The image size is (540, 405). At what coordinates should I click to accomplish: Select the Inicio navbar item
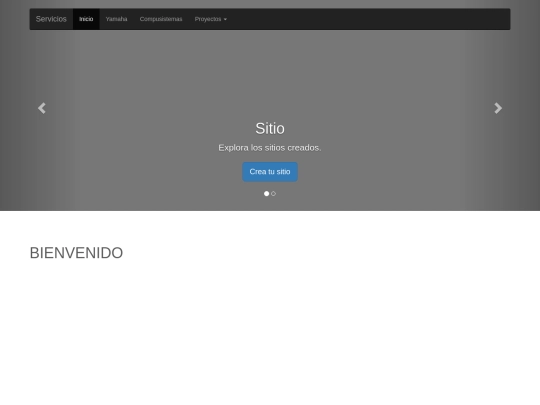tap(86, 19)
